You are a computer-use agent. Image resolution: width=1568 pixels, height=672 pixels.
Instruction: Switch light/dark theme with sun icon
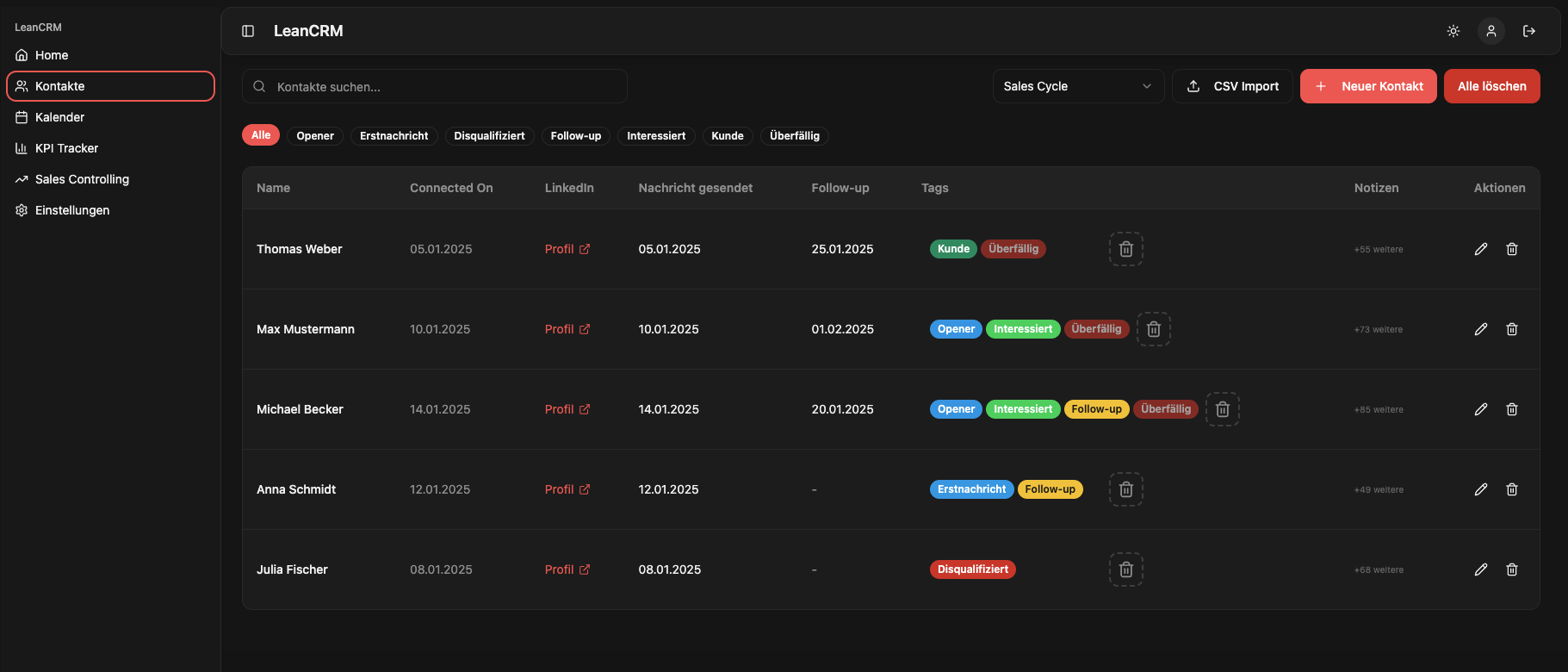point(1453,31)
